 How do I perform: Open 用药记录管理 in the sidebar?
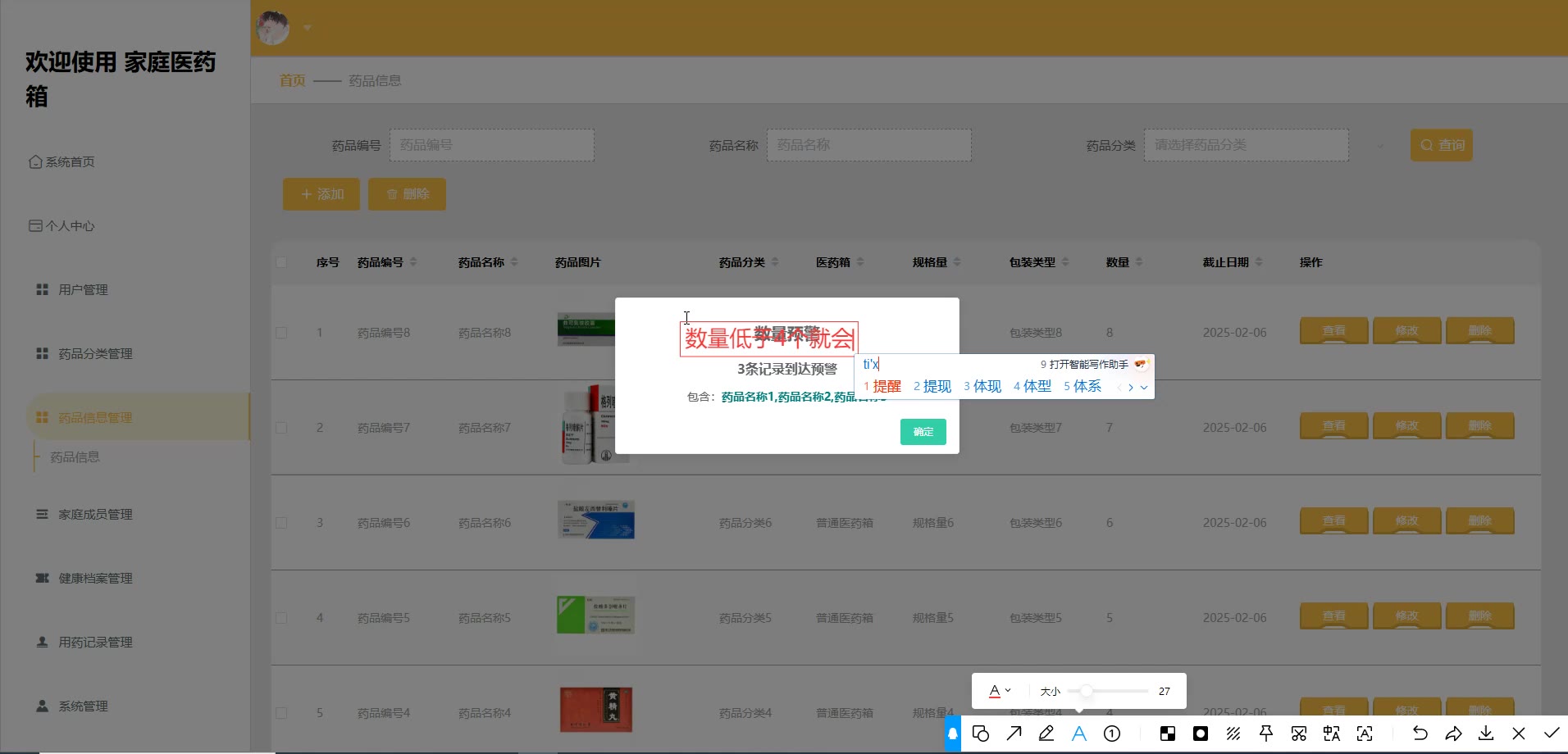(95, 643)
